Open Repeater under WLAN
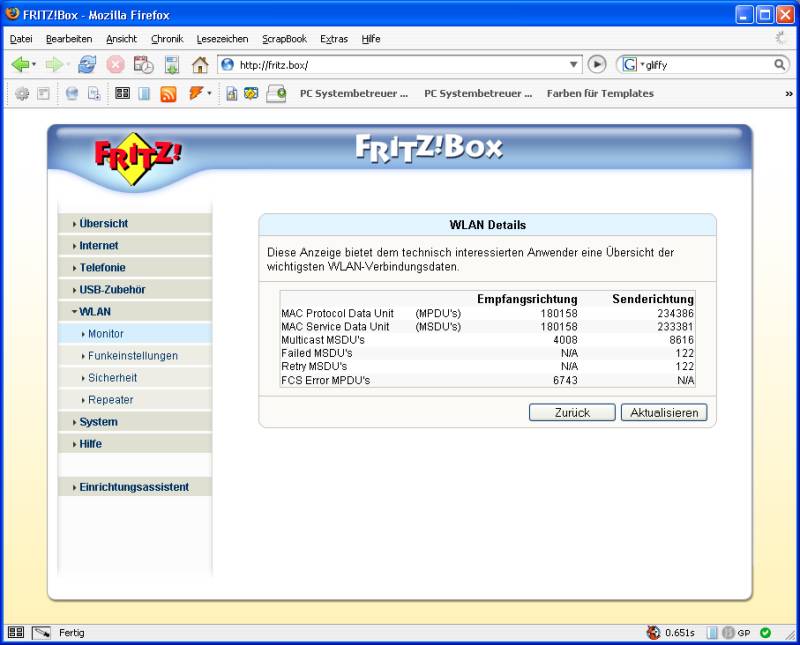The height and width of the screenshot is (645, 800). pyautogui.click(x=135, y=400)
